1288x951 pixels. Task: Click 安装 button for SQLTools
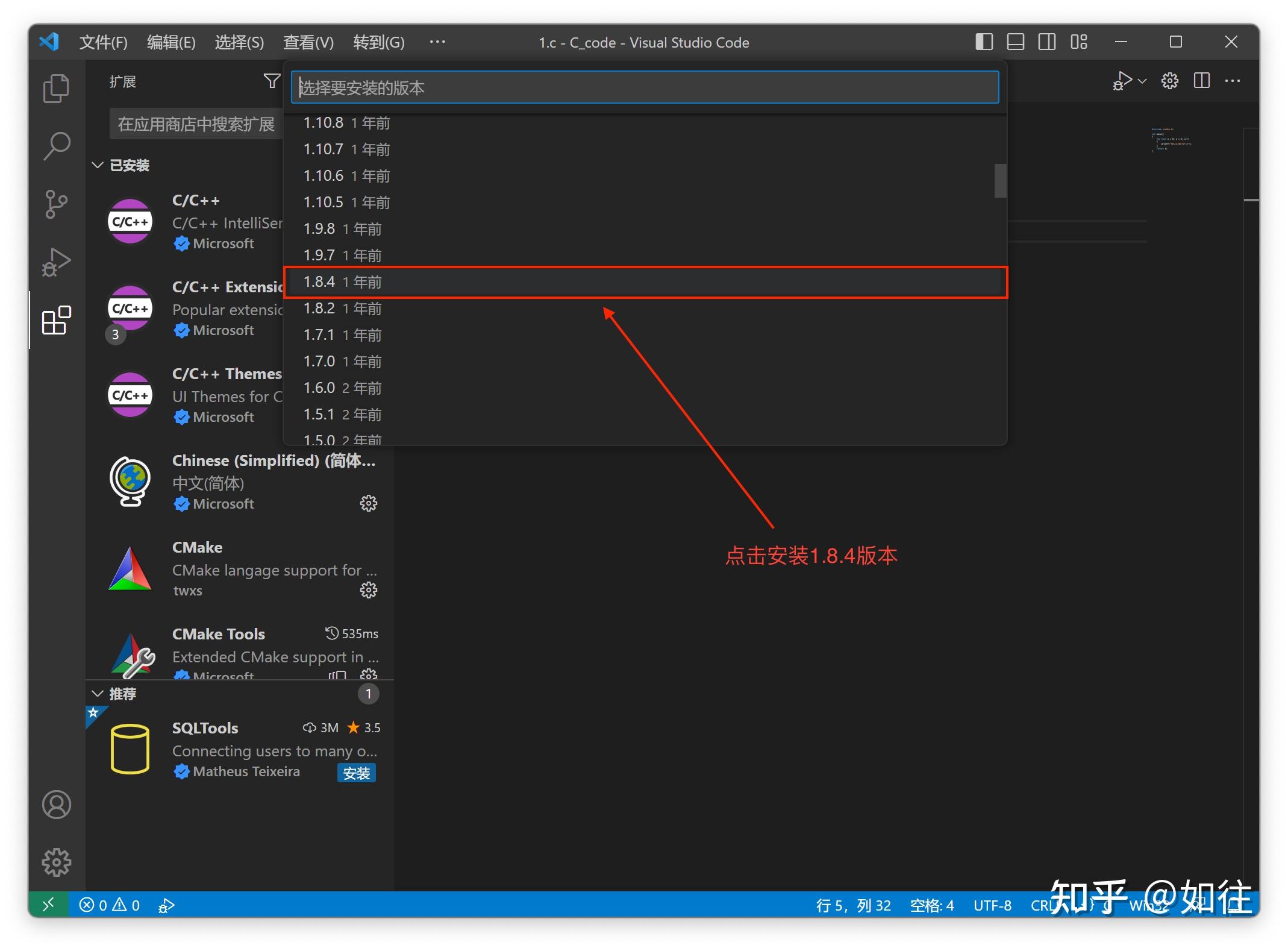pos(357,773)
